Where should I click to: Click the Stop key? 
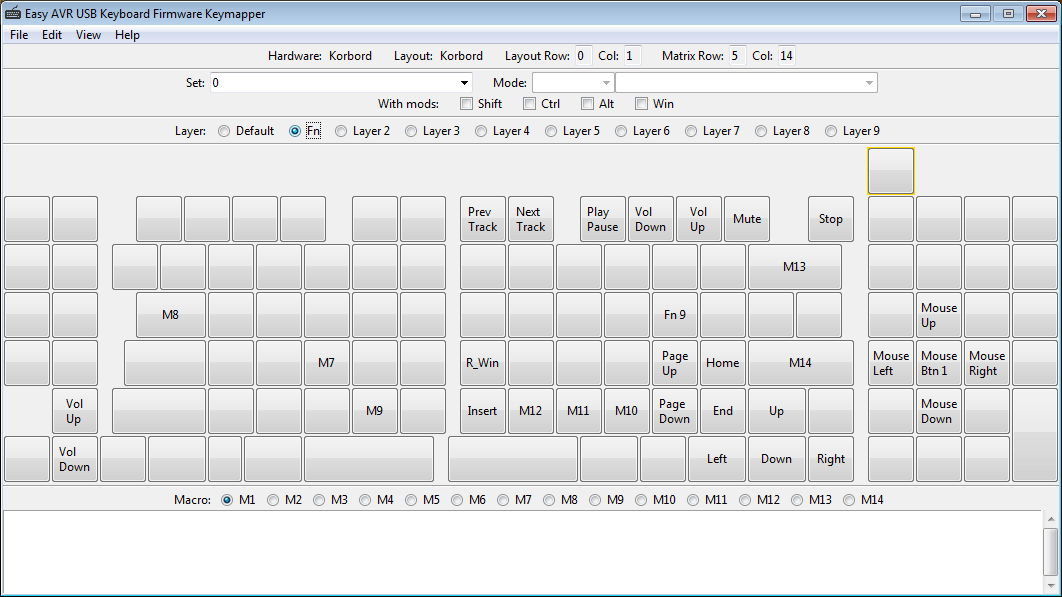831,219
